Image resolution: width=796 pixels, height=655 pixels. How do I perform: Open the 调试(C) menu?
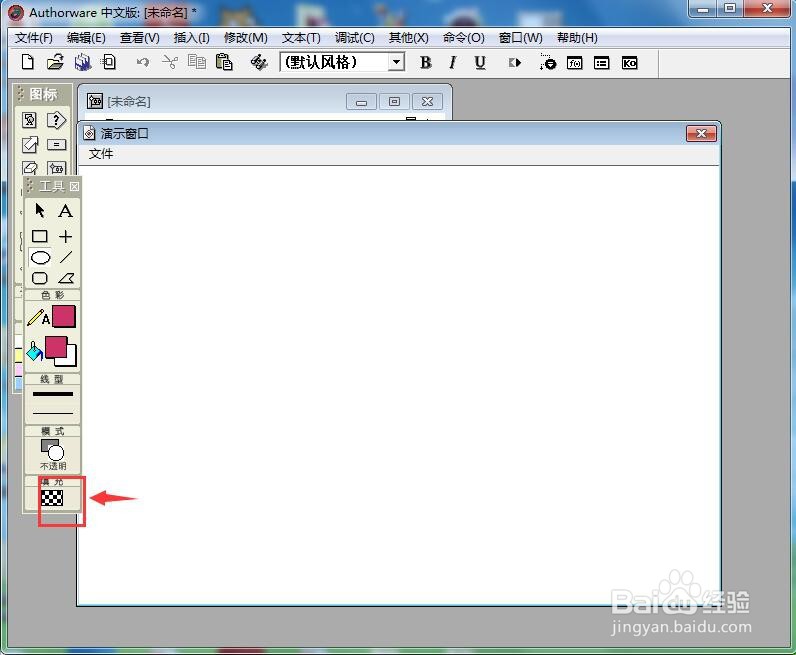[354, 38]
